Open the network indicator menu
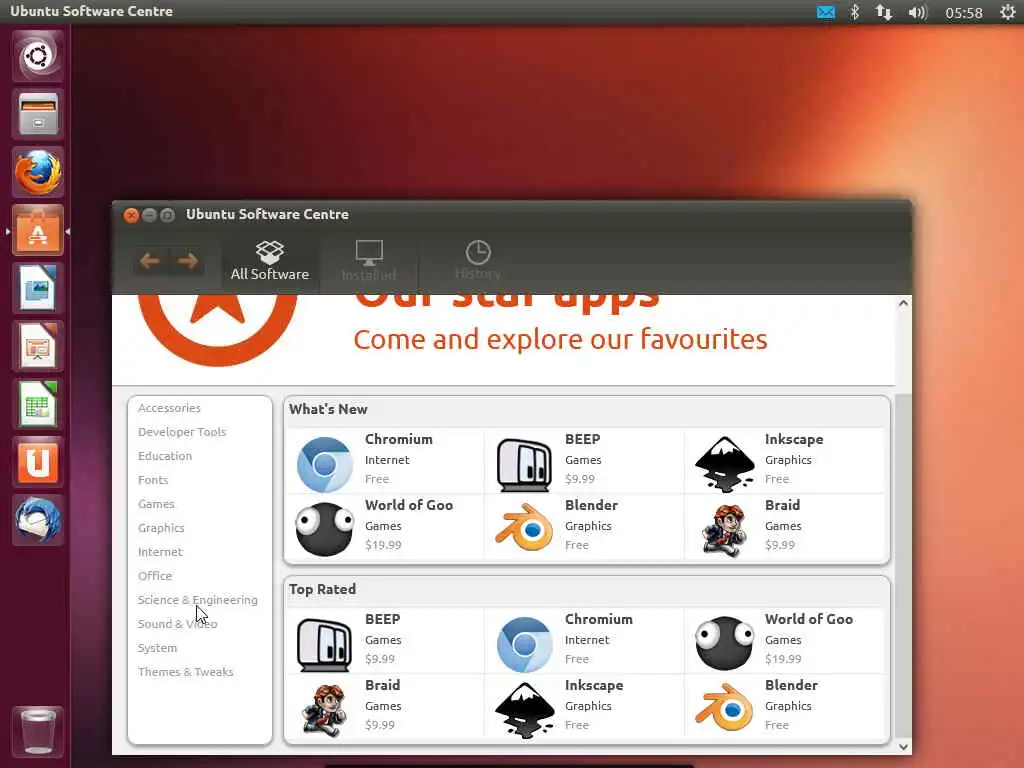This screenshot has height=768, width=1024. (x=884, y=12)
